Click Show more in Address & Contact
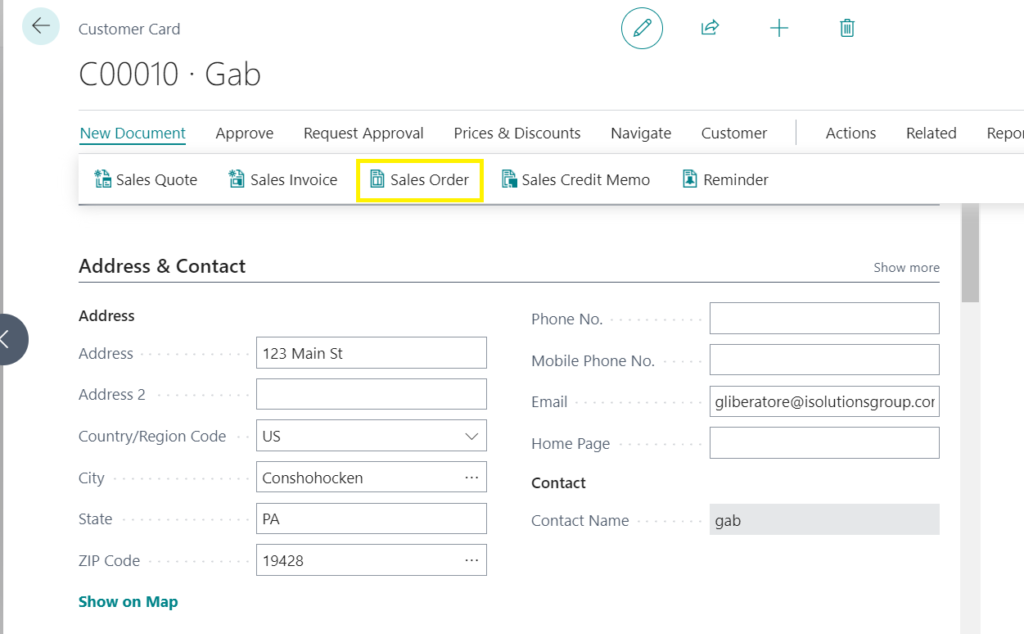 pyautogui.click(x=906, y=268)
